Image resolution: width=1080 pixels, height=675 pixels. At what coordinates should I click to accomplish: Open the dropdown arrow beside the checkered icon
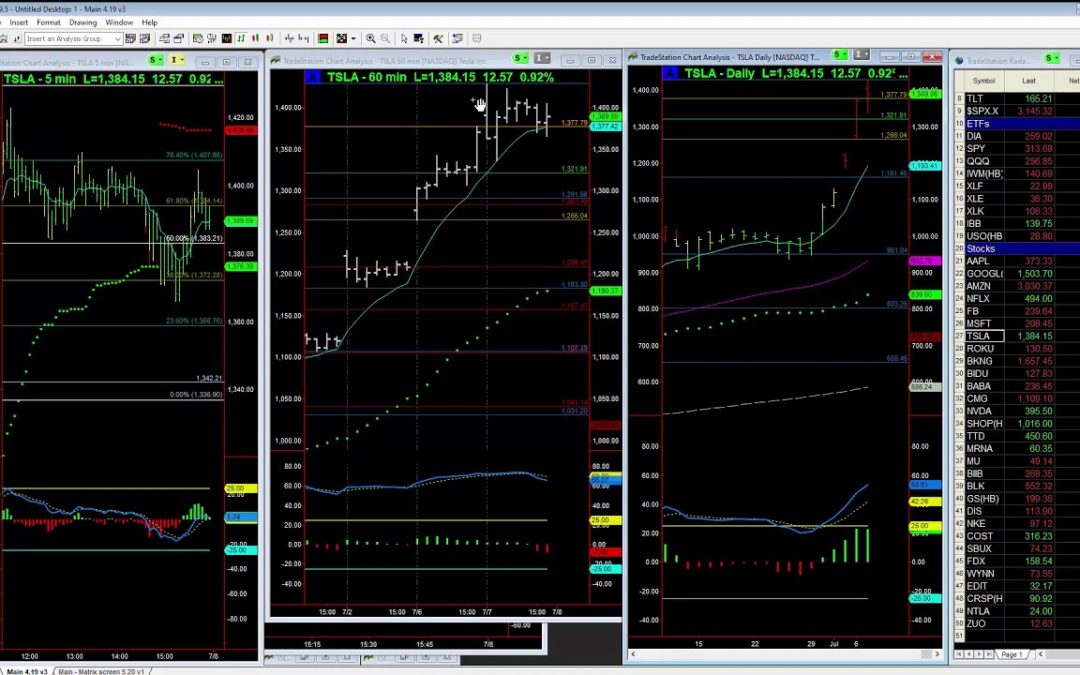pyautogui.click(x=353, y=39)
